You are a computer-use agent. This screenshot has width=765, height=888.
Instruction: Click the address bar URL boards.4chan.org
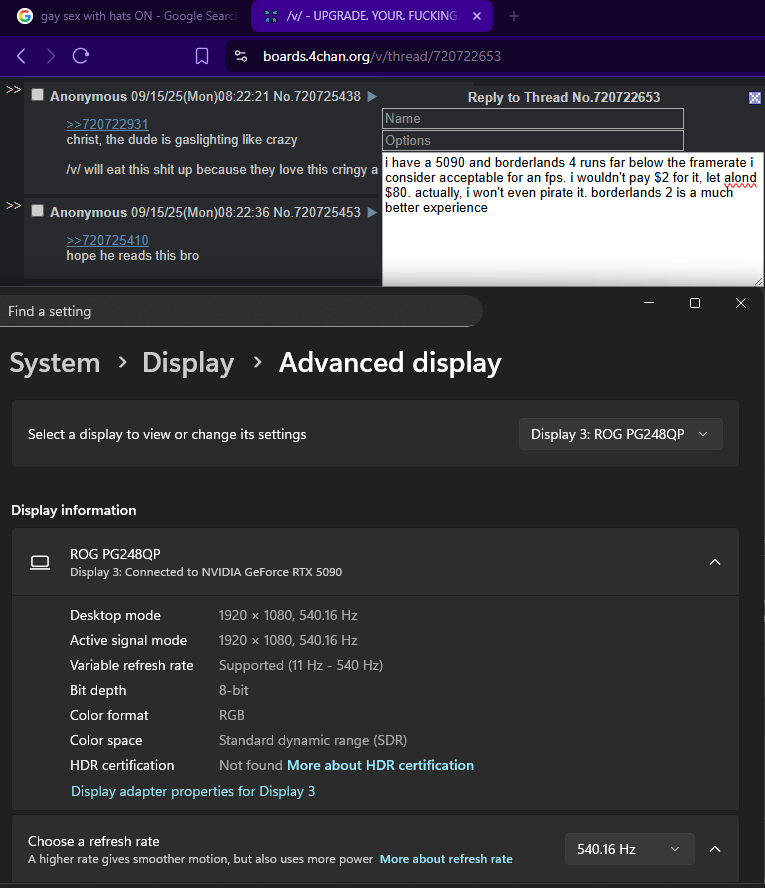(382, 56)
